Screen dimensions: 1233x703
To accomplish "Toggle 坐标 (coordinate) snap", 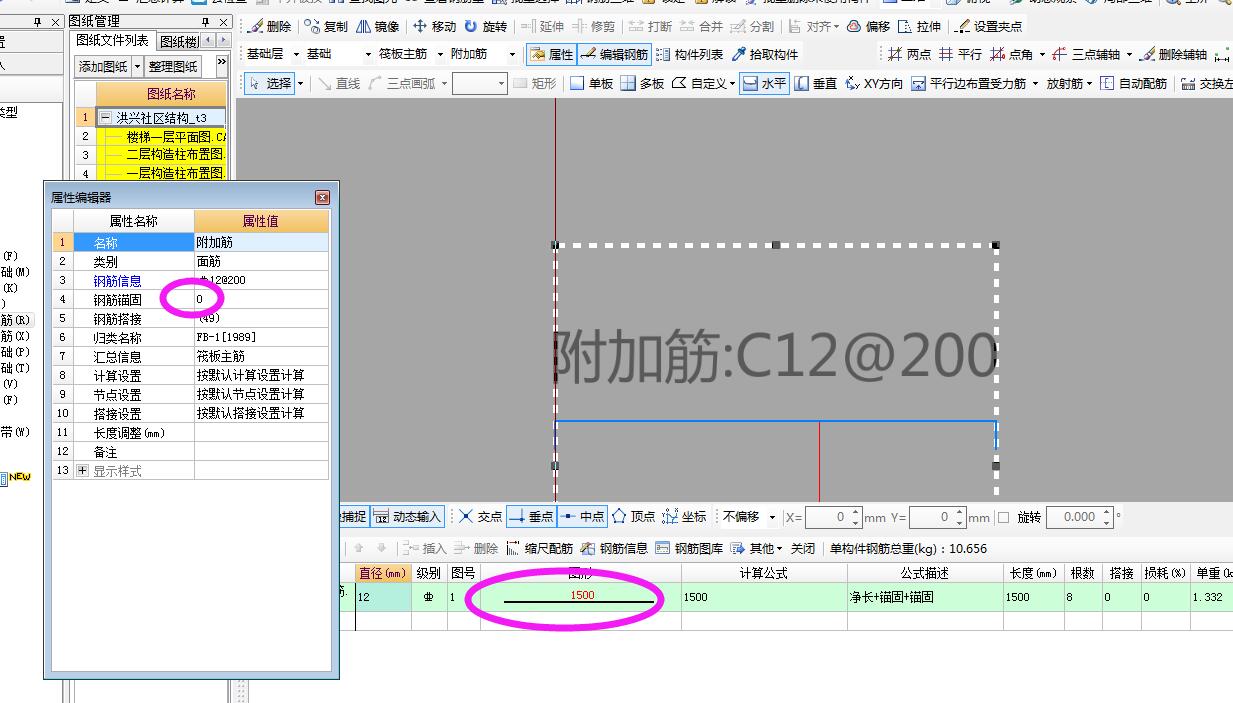I will click(x=684, y=517).
